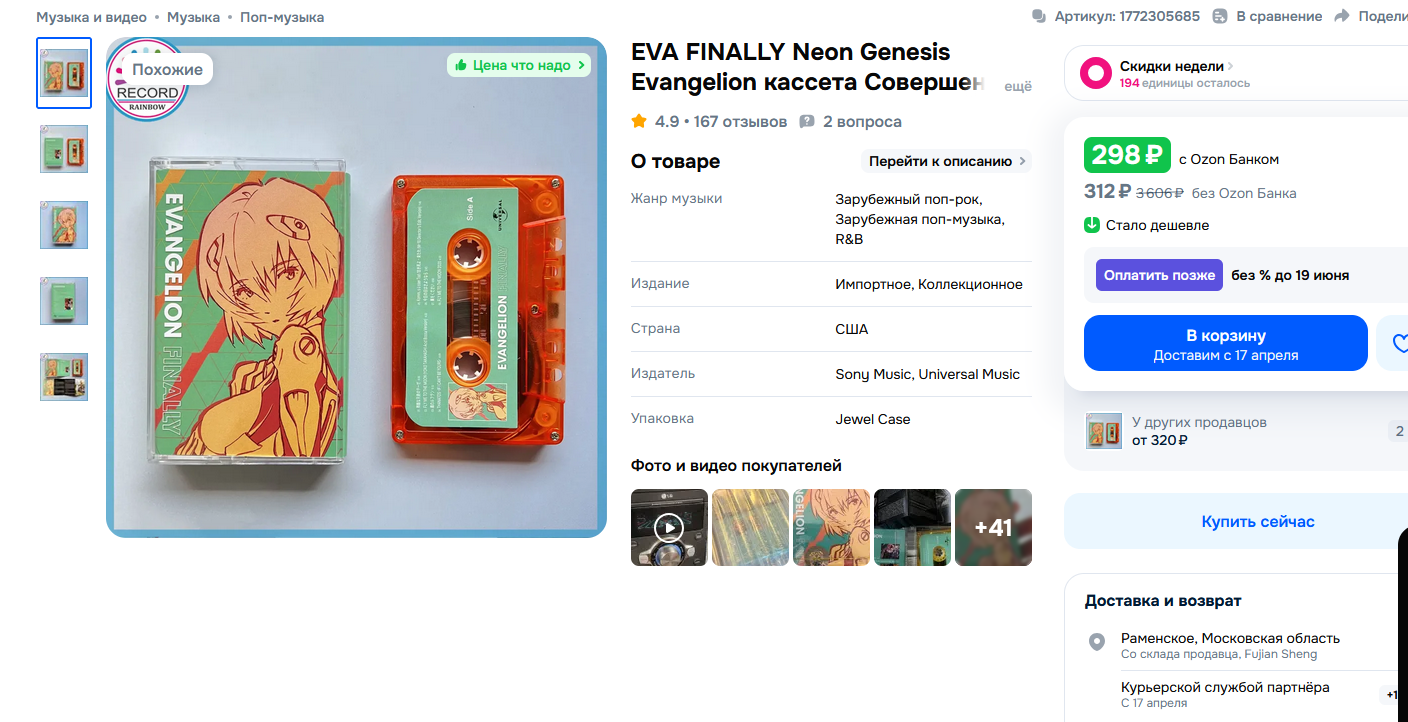Open Перейти к описанию chevron link
Viewport: 1408px width, 722px height.
946,161
